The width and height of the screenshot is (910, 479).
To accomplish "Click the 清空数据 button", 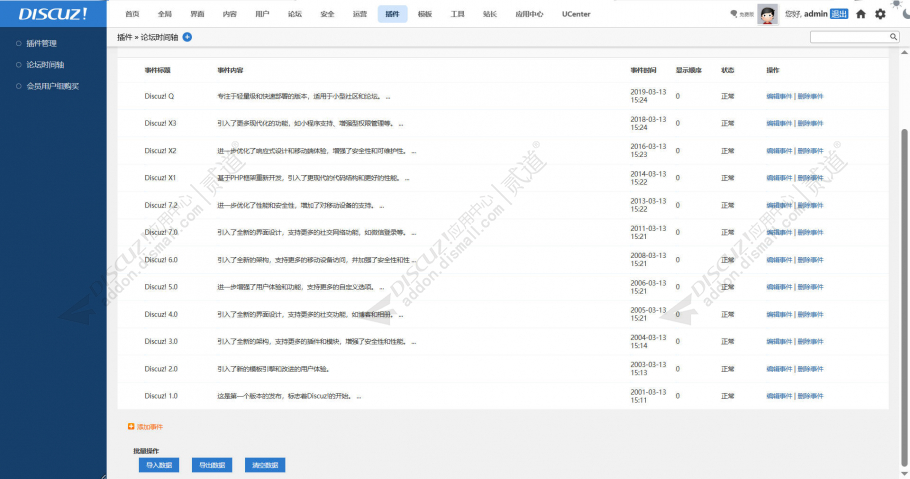I will (265, 465).
